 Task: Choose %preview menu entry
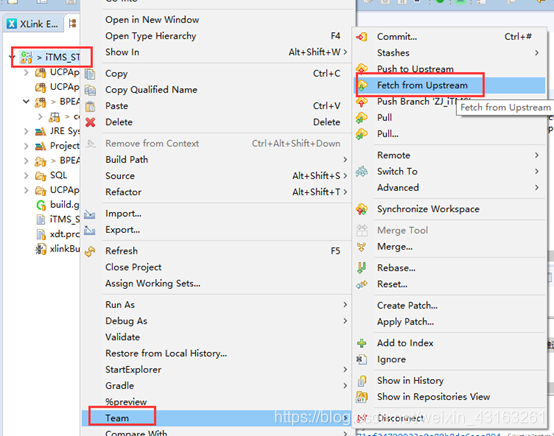tap(126, 402)
